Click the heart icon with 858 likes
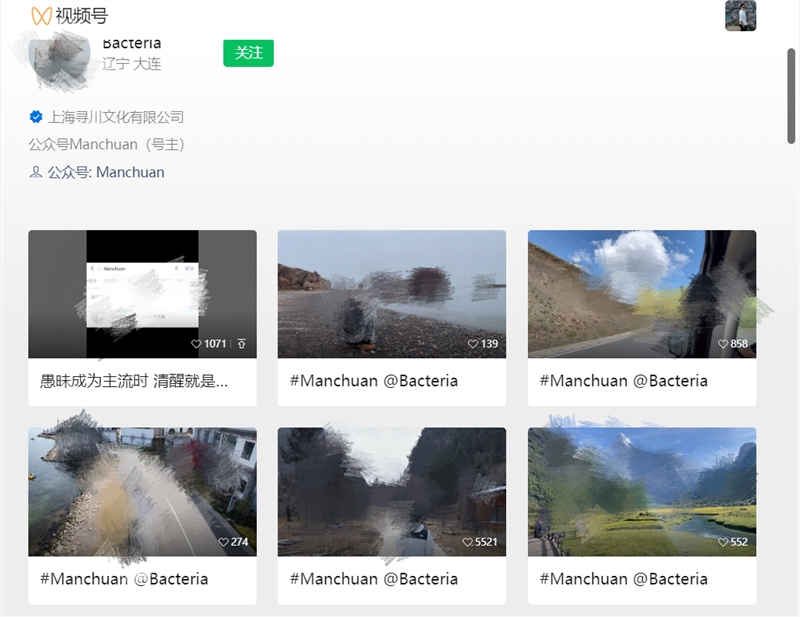 tap(723, 344)
